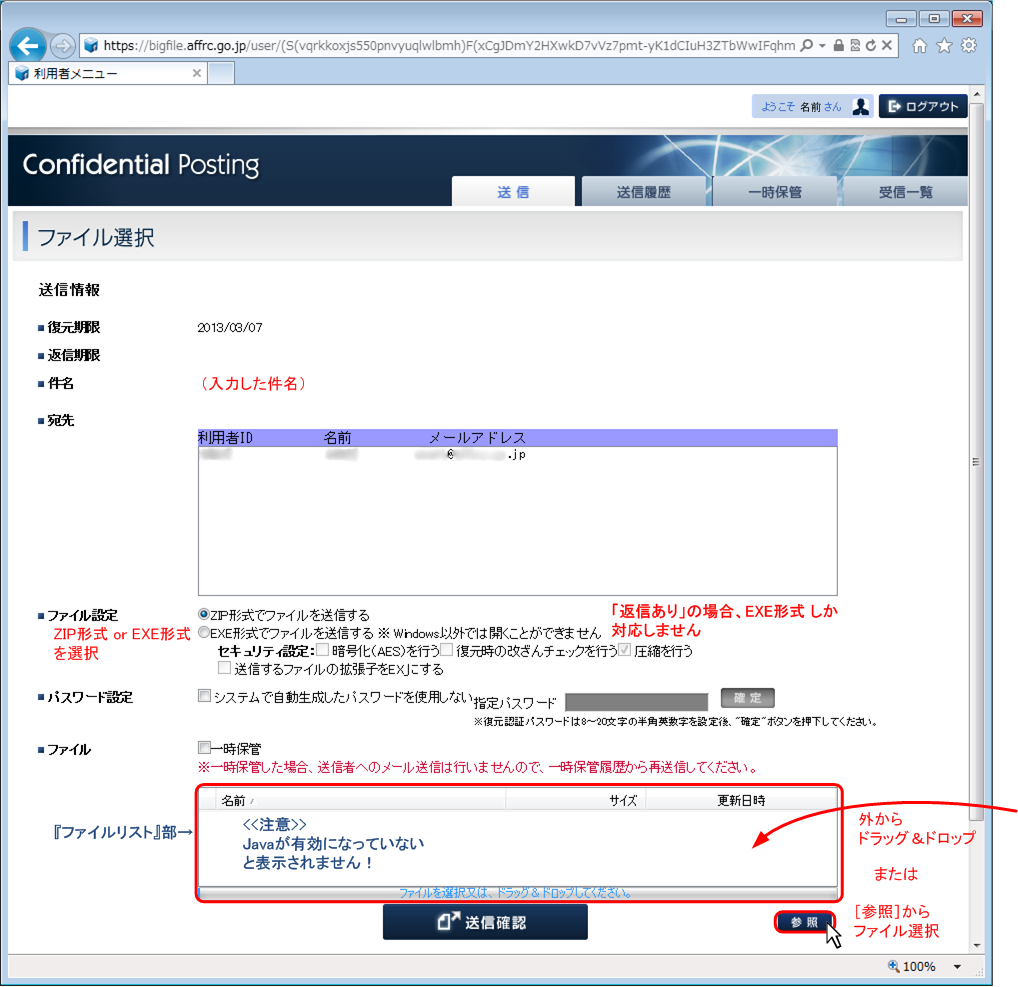Click the security lock icon in address bar
This screenshot has width=1018, height=987.
839,46
